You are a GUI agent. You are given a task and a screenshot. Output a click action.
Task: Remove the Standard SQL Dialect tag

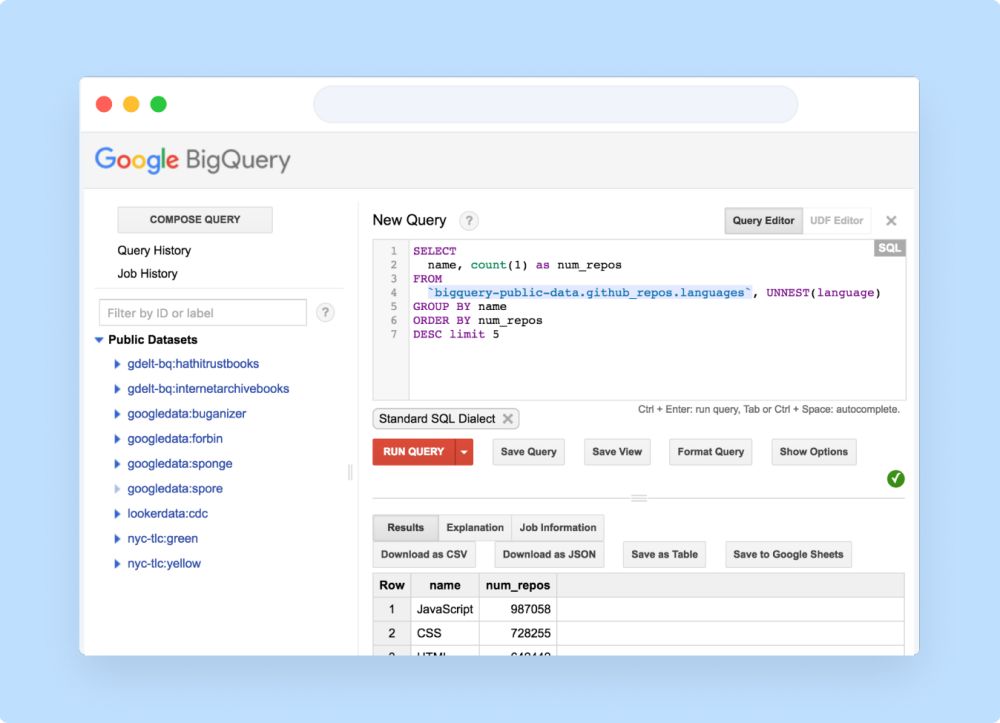508,419
